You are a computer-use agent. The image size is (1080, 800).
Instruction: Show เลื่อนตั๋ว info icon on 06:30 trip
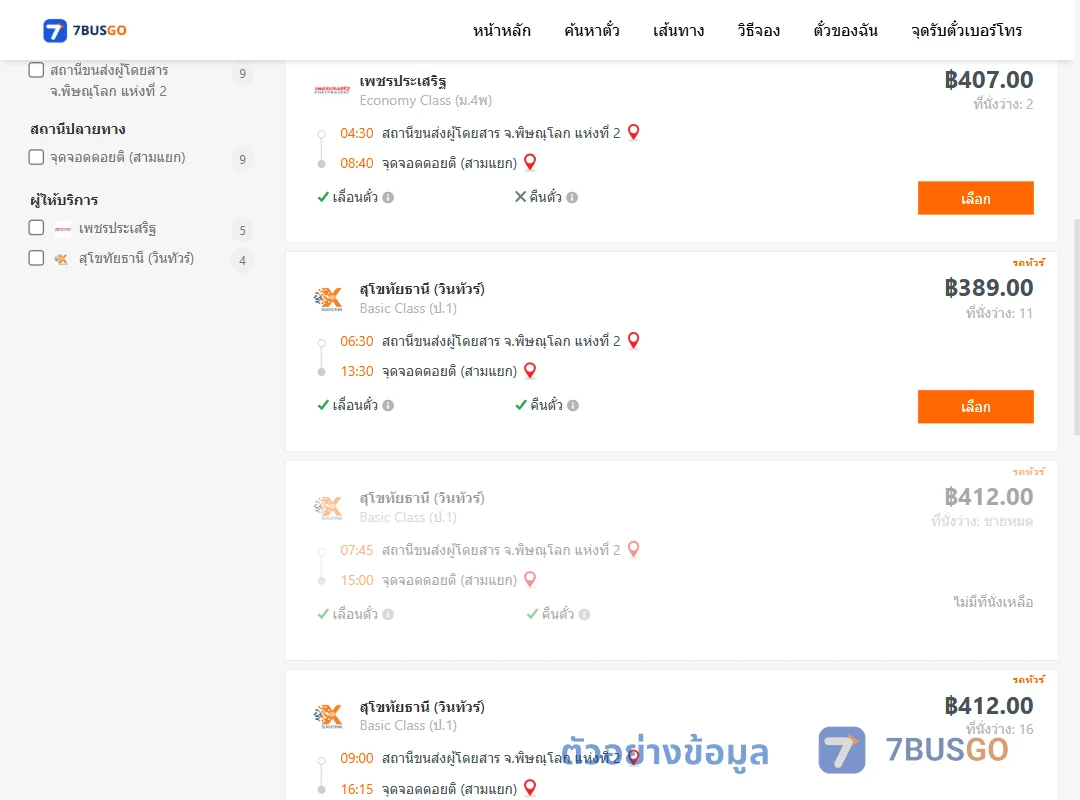388,406
